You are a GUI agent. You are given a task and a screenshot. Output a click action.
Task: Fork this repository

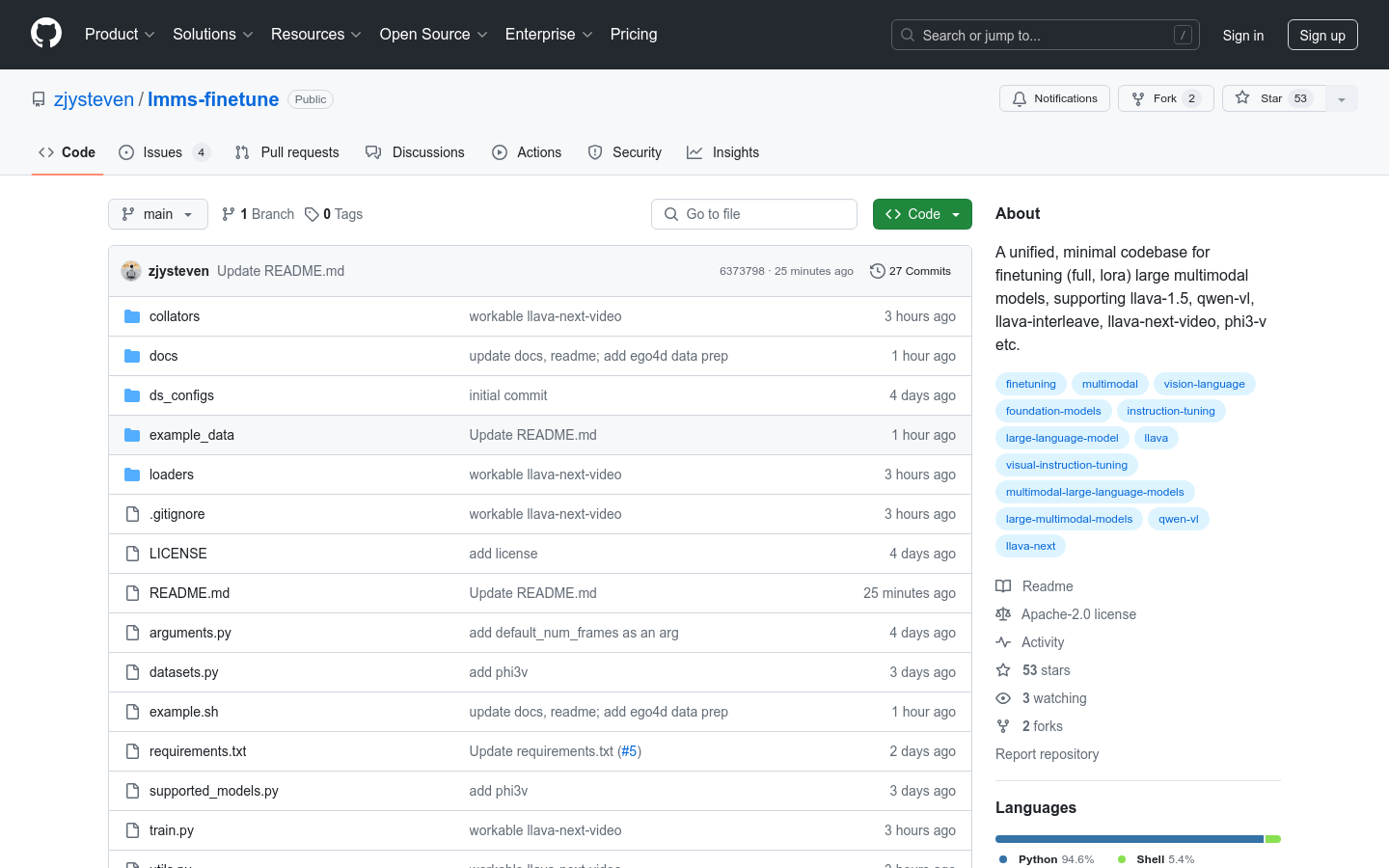click(x=1165, y=98)
